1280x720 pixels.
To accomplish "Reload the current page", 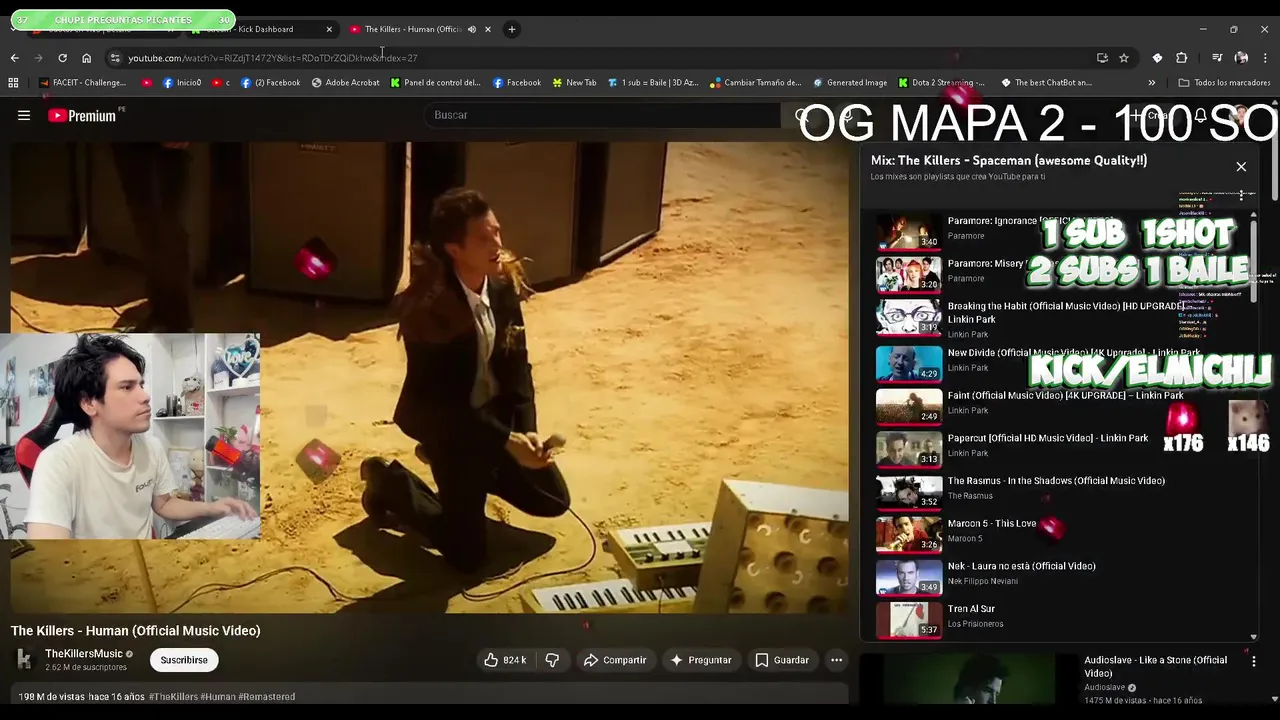I will (62, 58).
